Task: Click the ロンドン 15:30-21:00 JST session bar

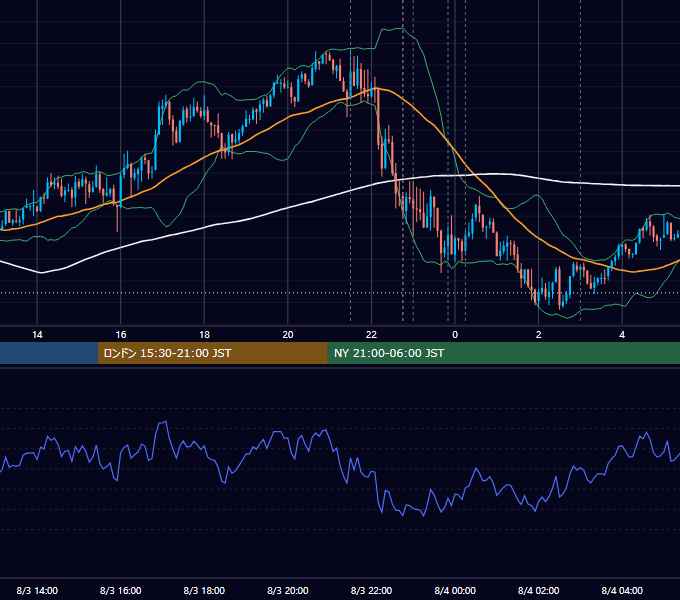Action: (x=212, y=353)
